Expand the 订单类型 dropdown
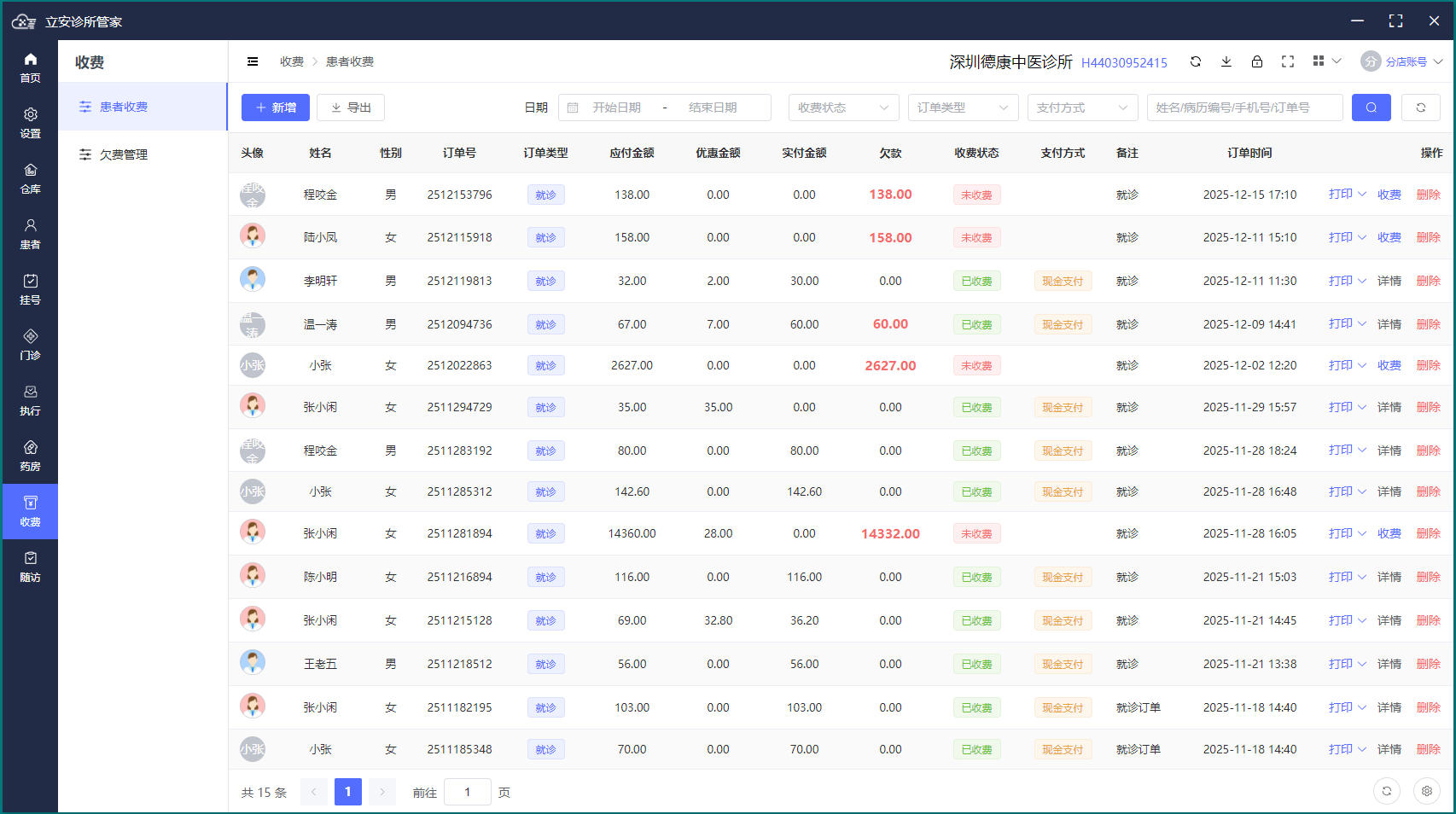 point(964,108)
